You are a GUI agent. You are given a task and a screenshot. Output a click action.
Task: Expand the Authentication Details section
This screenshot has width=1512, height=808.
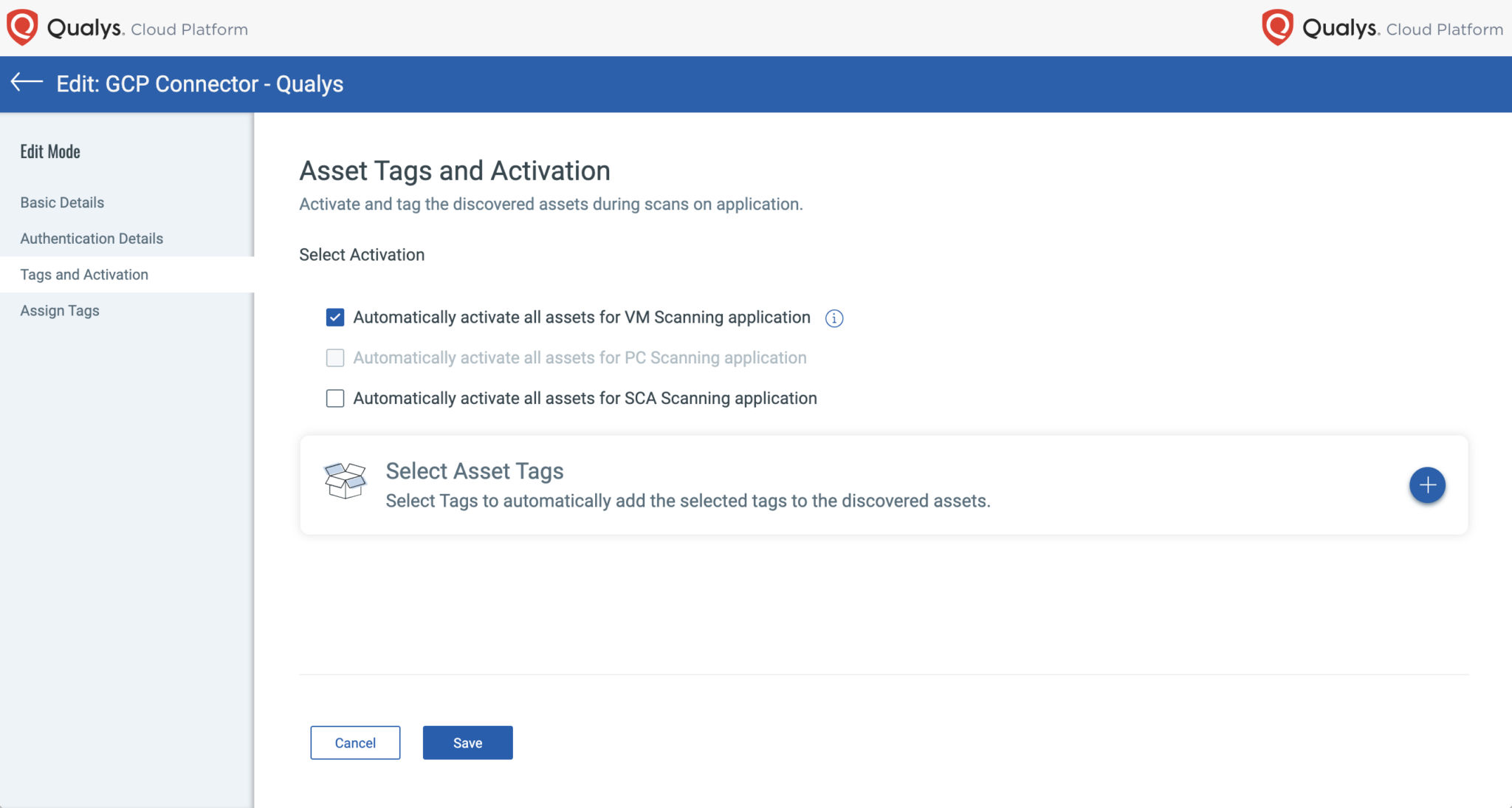click(91, 238)
